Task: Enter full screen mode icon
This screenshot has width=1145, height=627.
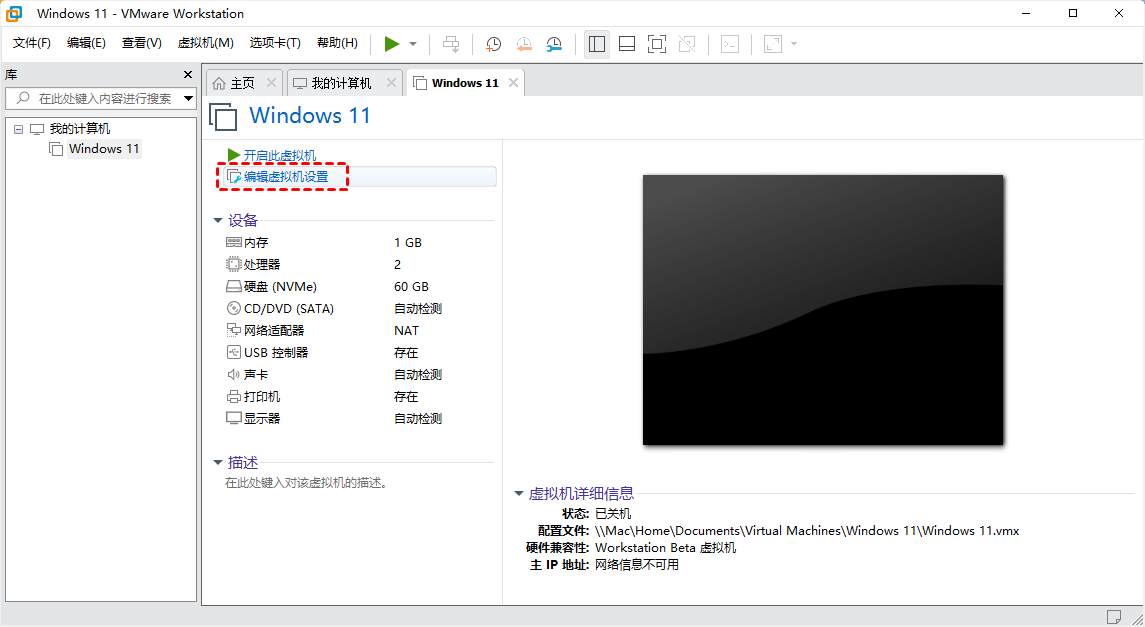Action: (657, 44)
